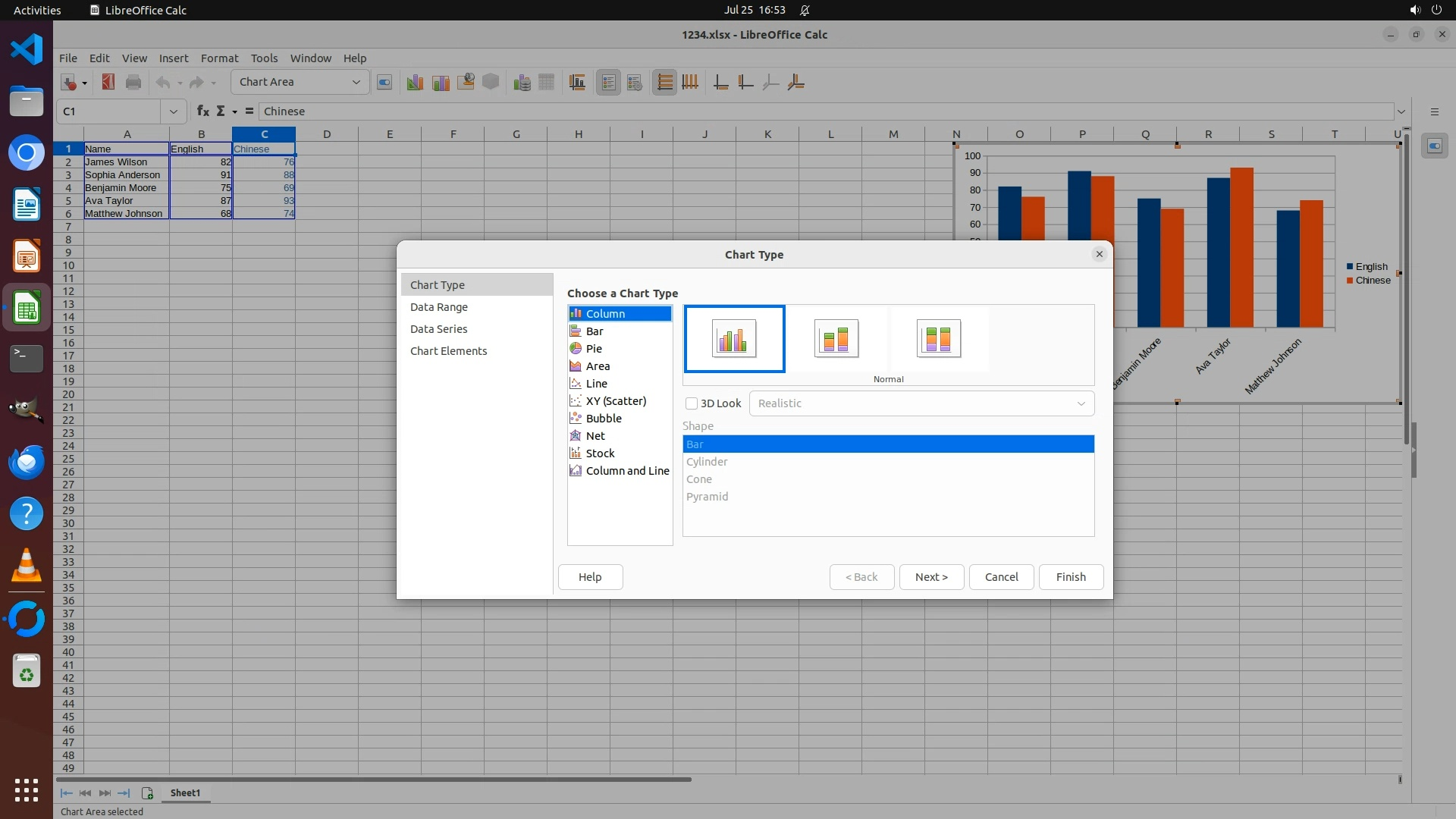Open the Realistic 3D scheme dropdown

coord(1081,403)
